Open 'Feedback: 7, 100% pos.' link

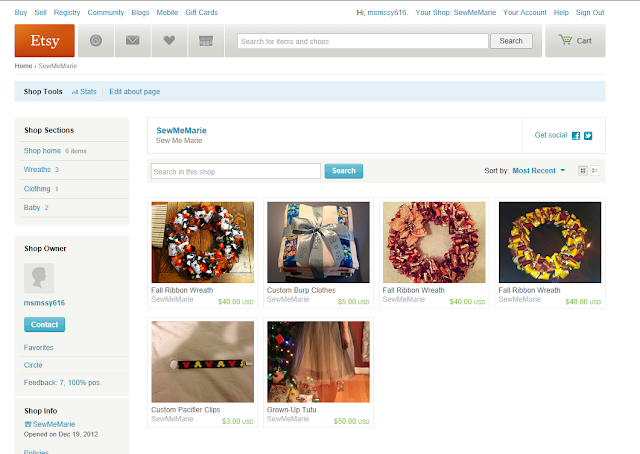coord(62,383)
